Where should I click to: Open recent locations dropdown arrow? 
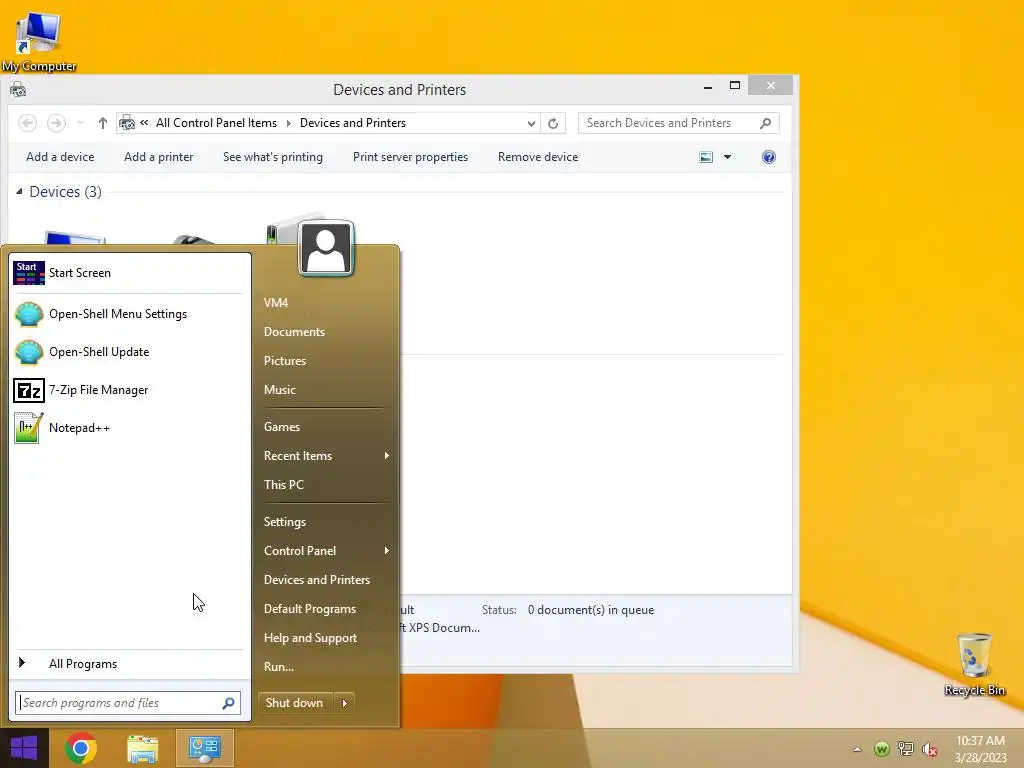[80, 123]
